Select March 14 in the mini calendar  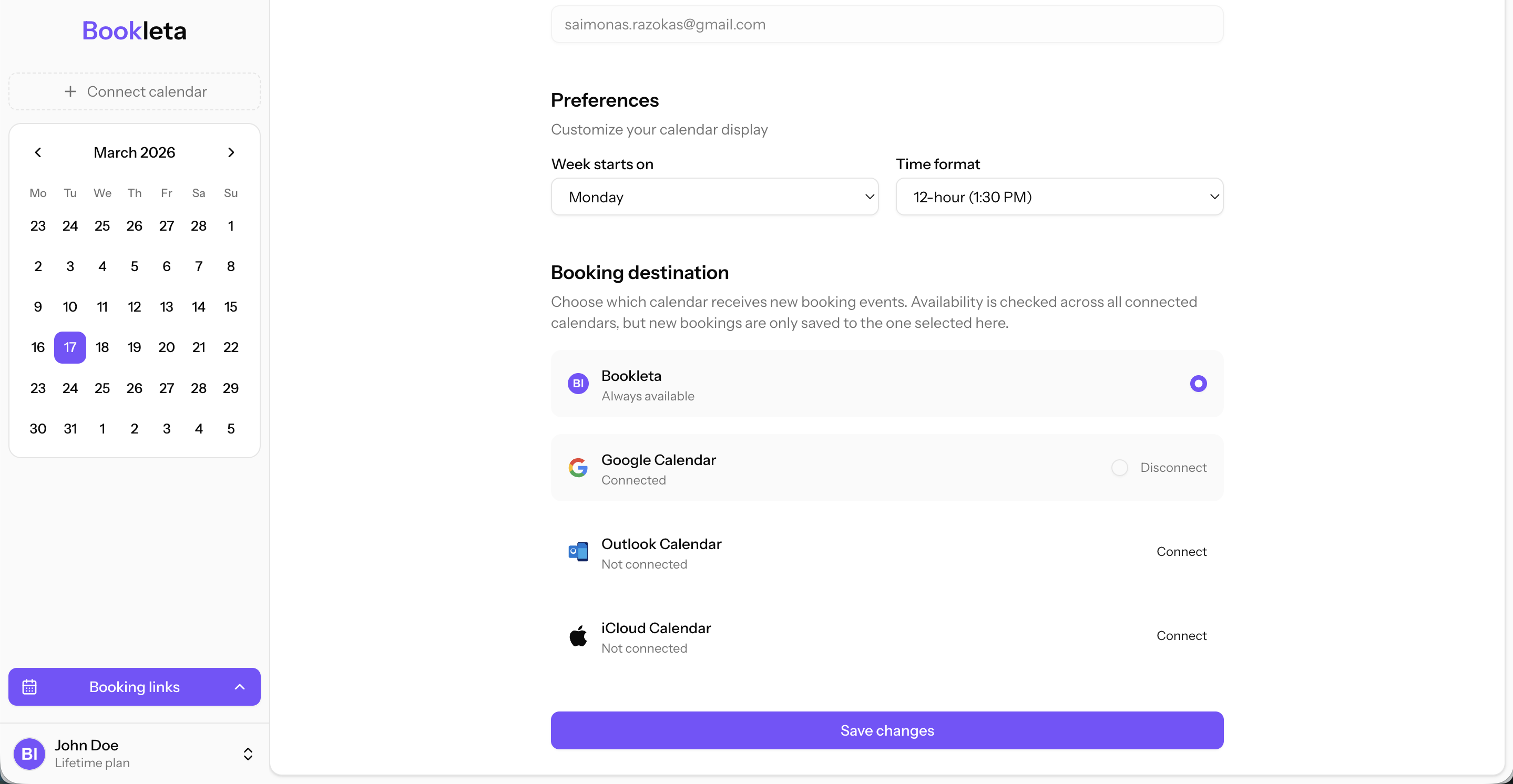point(199,306)
